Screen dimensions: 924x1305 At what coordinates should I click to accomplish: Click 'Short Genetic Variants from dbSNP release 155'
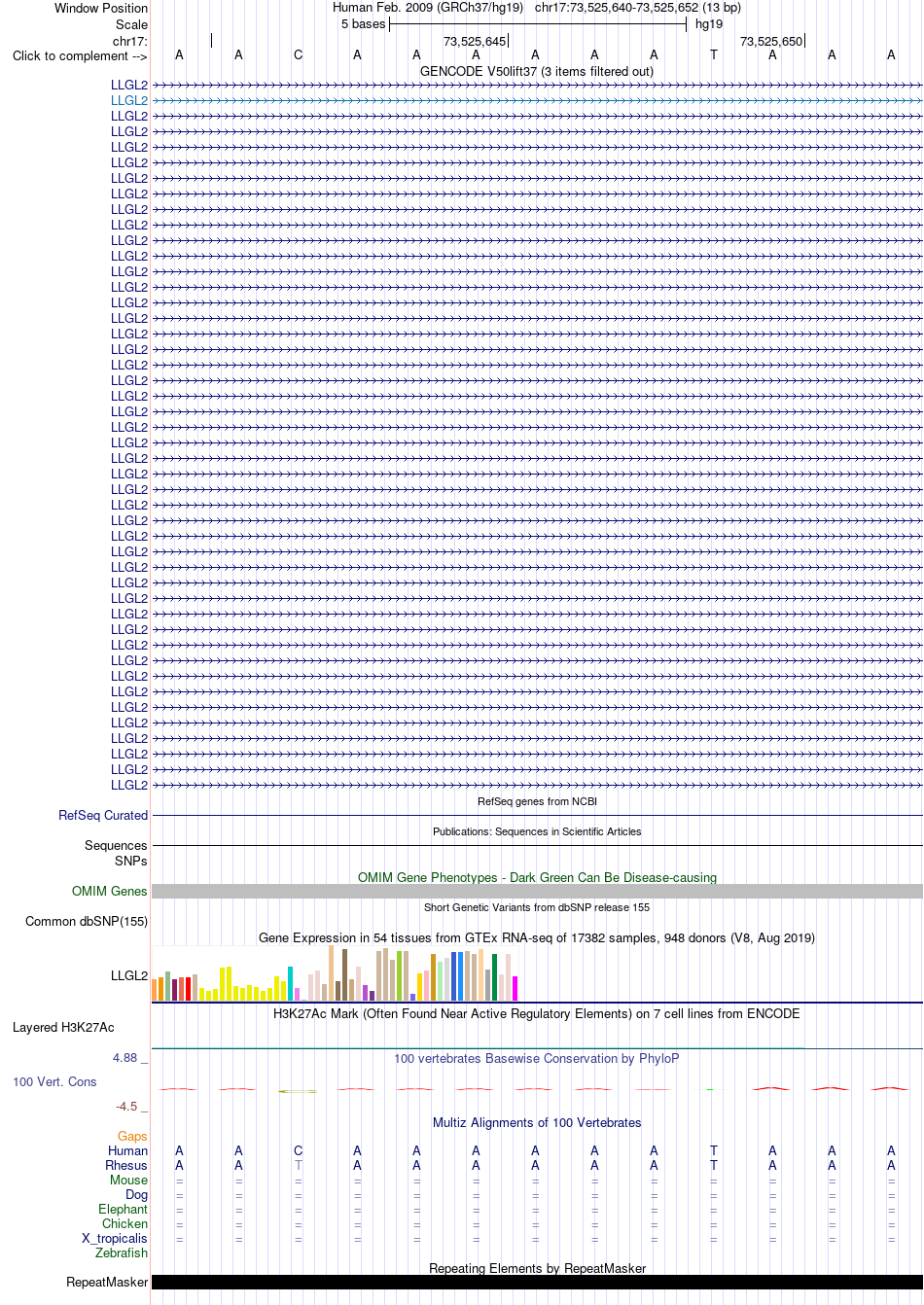pyautogui.click(x=537, y=907)
